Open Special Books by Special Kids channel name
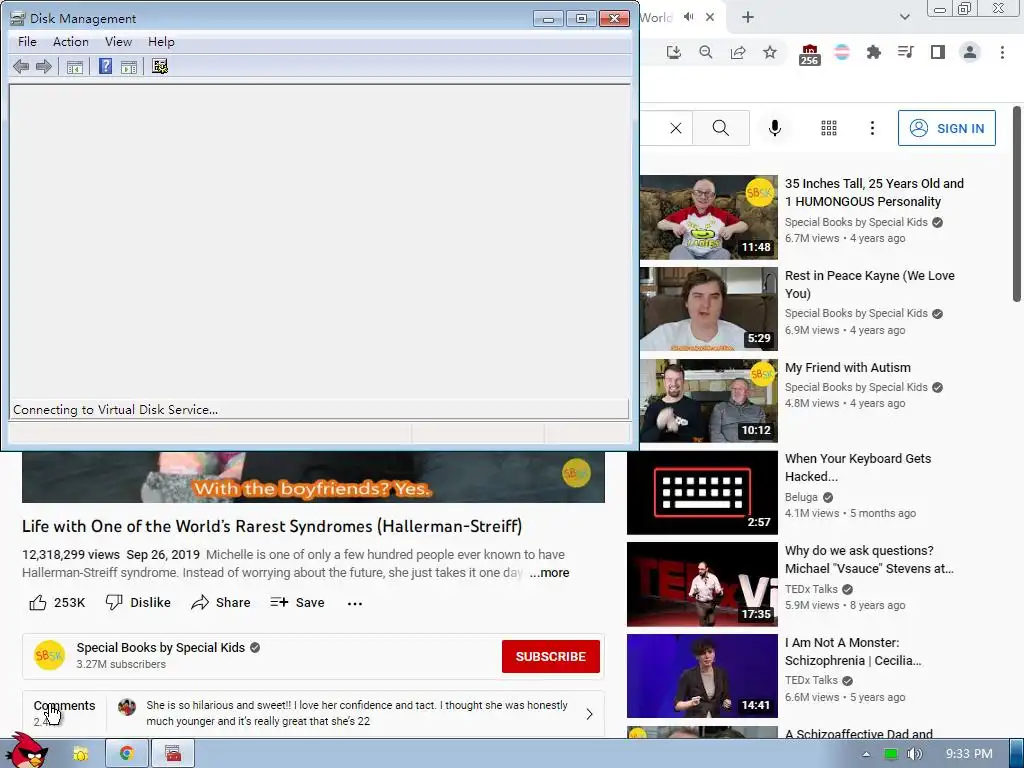 (x=161, y=648)
